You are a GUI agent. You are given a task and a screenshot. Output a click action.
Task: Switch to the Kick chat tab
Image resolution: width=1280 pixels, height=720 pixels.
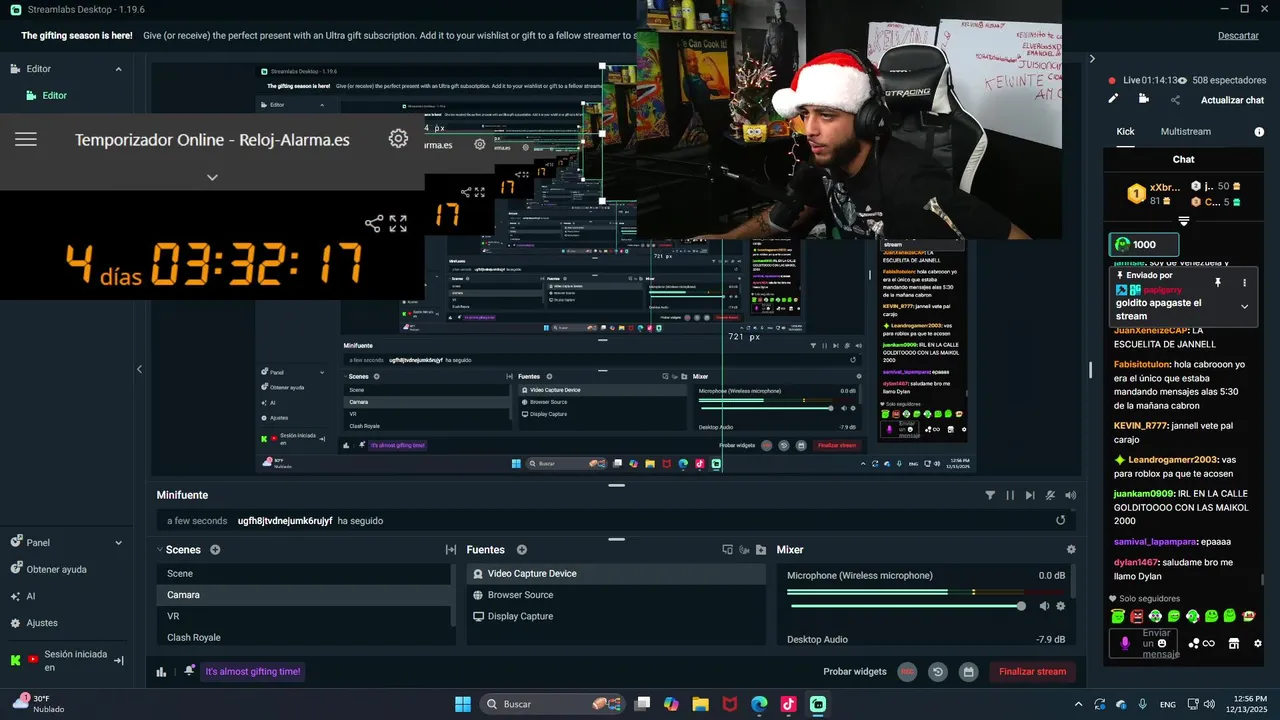1125,131
